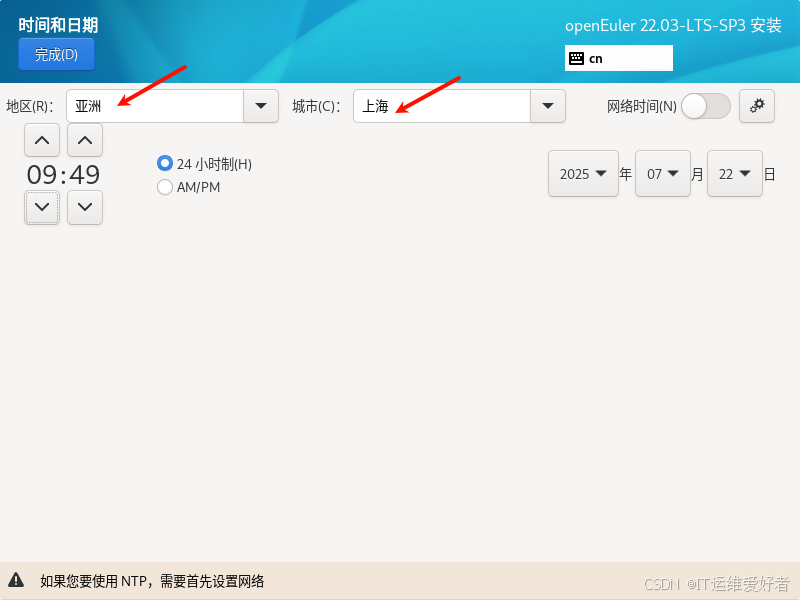
Task: Select the AM/PM radio button
Action: [165, 187]
